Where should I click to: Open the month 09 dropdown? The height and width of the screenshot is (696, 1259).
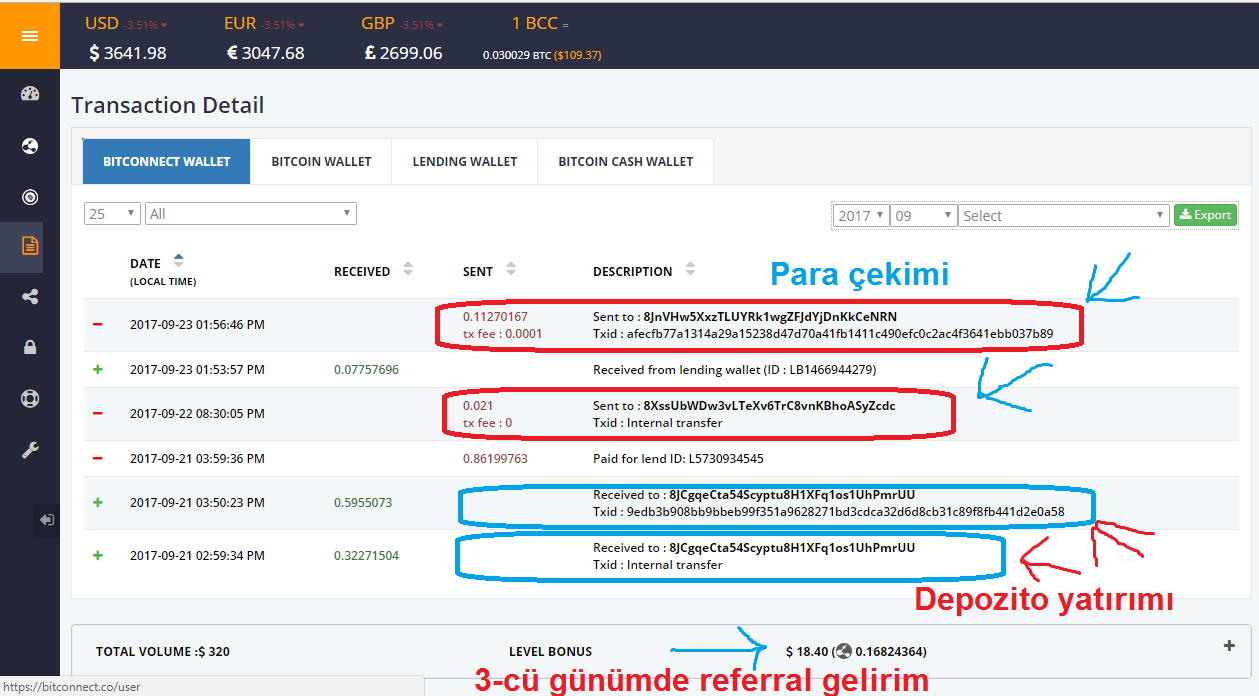(x=923, y=215)
